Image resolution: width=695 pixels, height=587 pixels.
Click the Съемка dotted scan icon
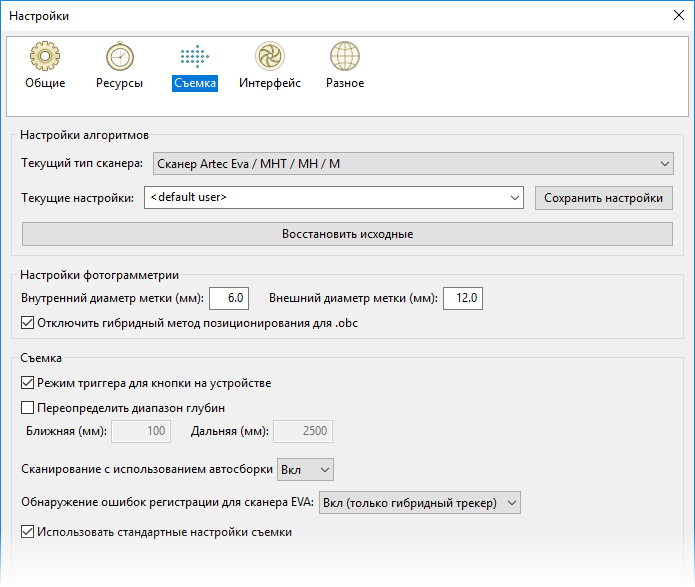point(194,57)
